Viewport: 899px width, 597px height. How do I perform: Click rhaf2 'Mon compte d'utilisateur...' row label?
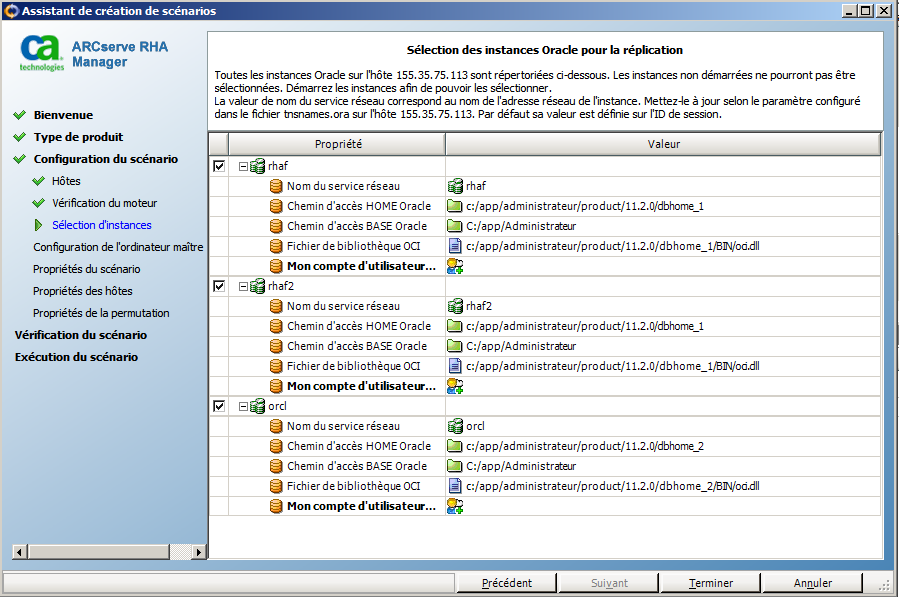coord(361,387)
